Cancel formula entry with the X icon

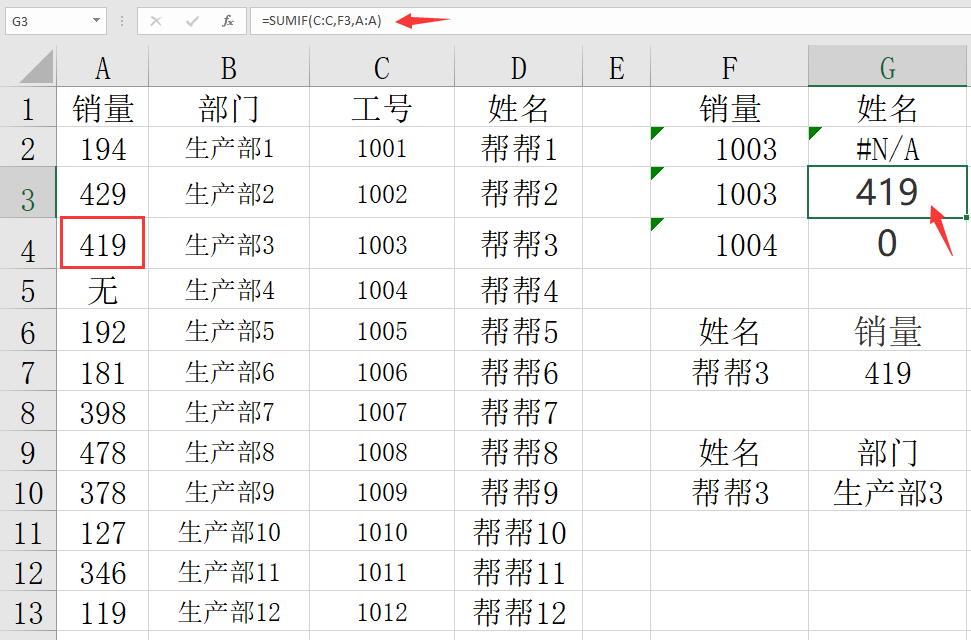(x=156, y=21)
